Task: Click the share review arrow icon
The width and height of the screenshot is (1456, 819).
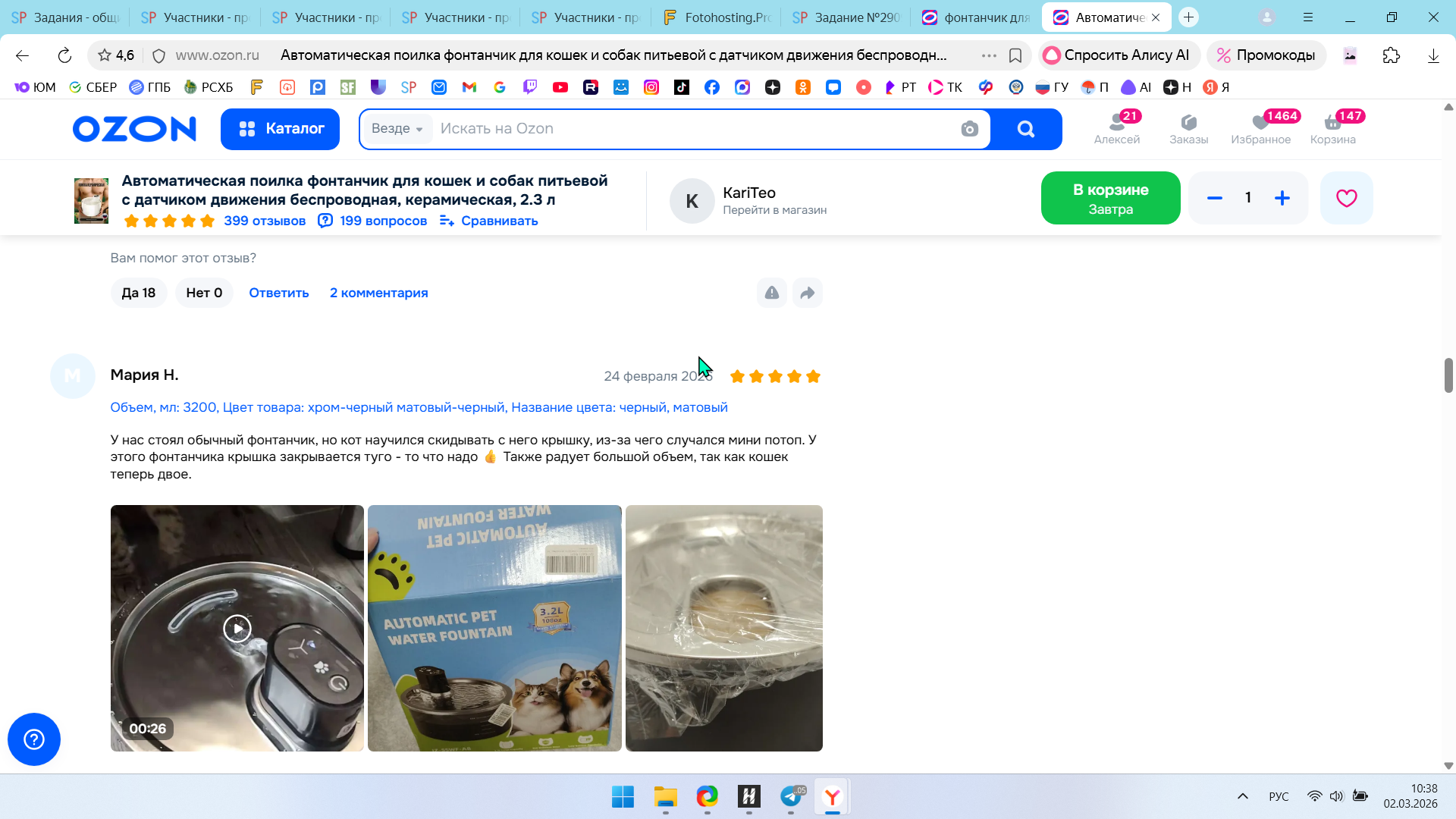Action: [807, 293]
